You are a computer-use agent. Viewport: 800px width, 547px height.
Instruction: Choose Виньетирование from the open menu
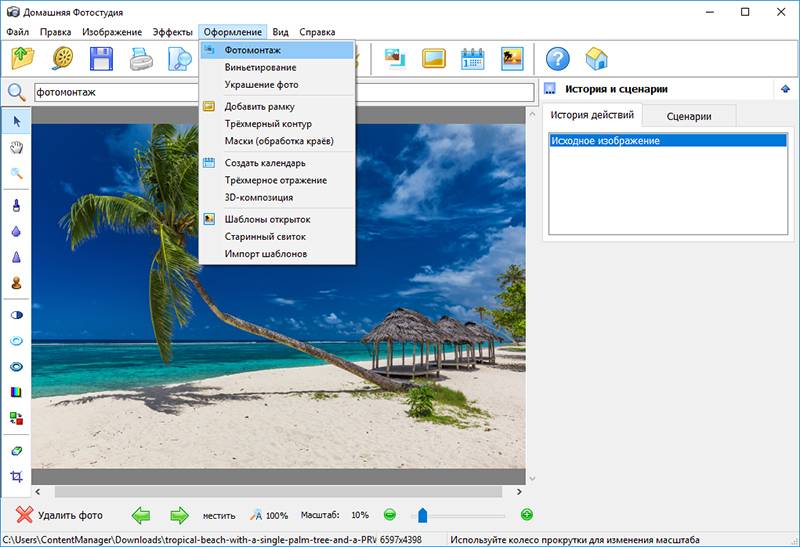(x=260, y=67)
